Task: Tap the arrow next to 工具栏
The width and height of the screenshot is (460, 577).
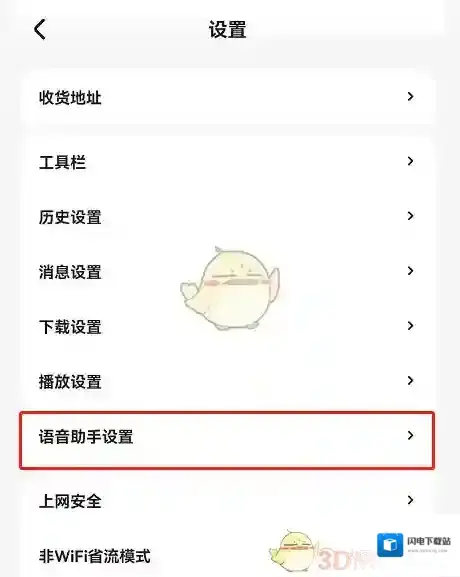Action: 410,161
